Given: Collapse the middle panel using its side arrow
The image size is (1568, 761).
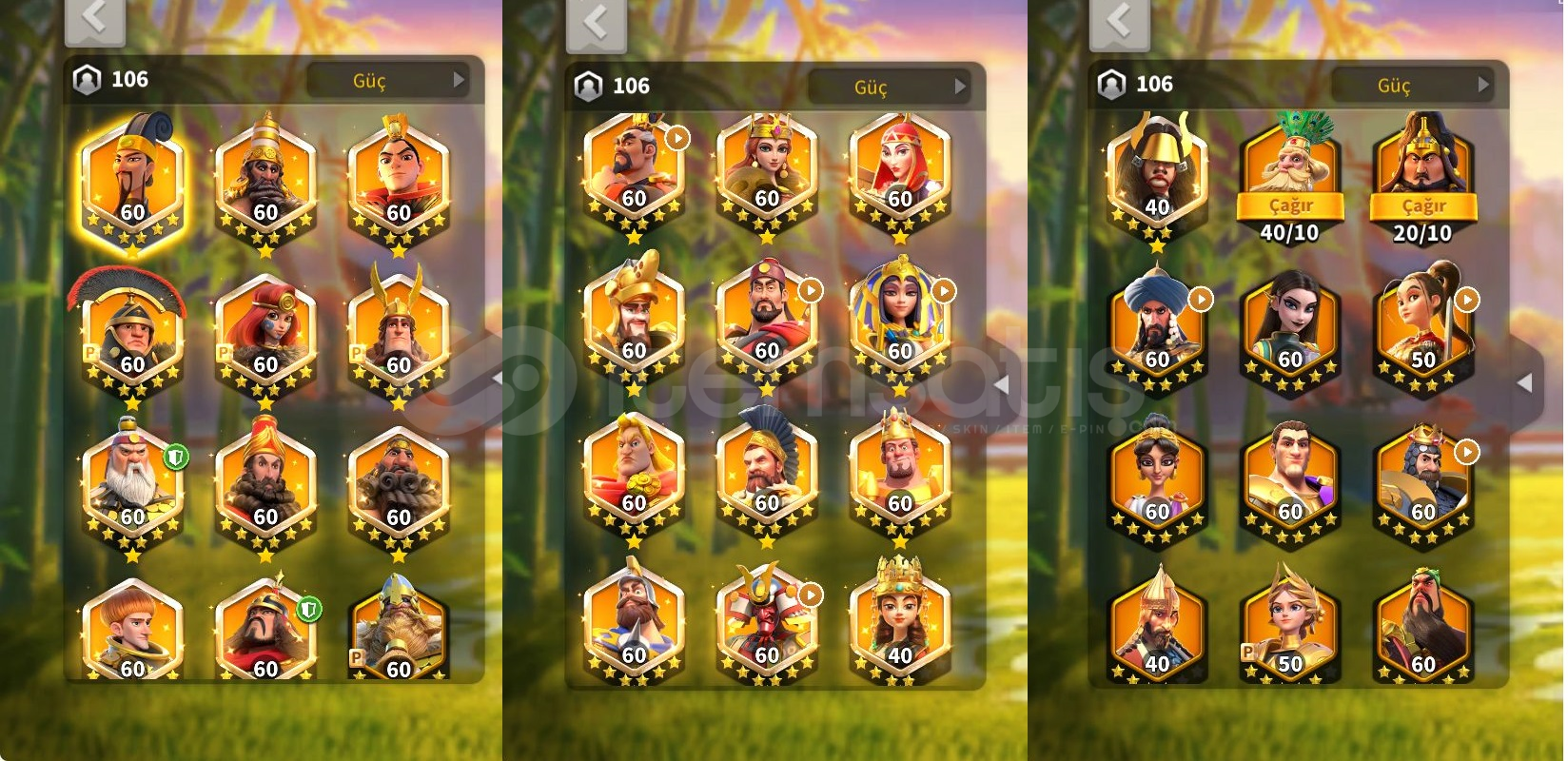Looking at the screenshot, I should click(1002, 384).
